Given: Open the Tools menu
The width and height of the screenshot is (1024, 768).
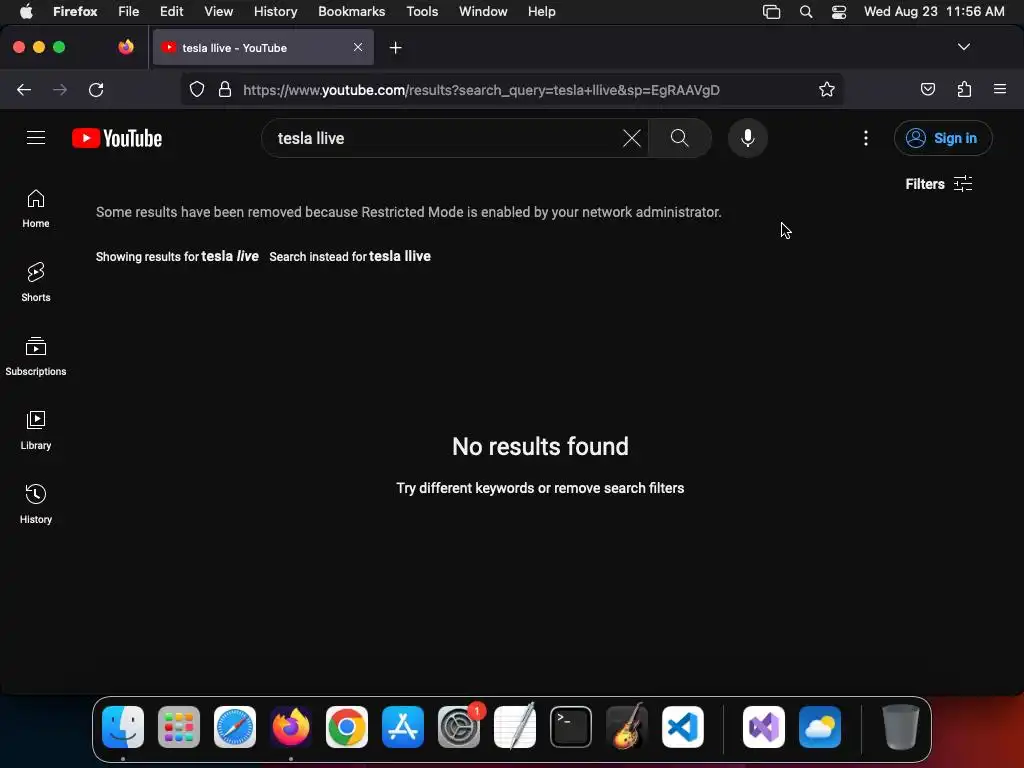Looking at the screenshot, I should 422,12.
